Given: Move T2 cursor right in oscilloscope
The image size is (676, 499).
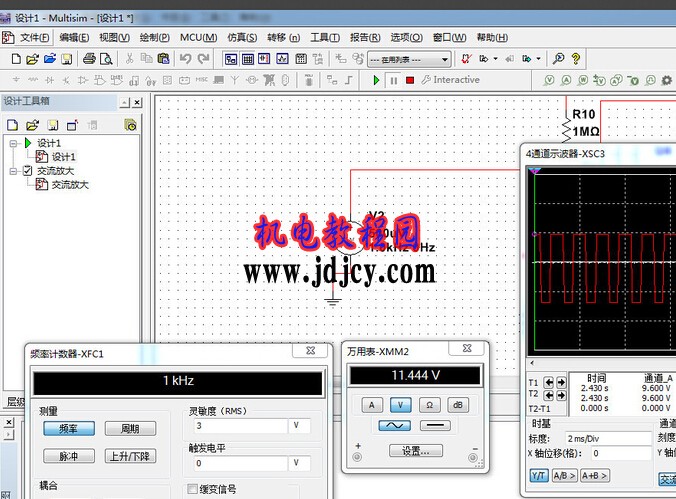Looking at the screenshot, I should point(561,395).
